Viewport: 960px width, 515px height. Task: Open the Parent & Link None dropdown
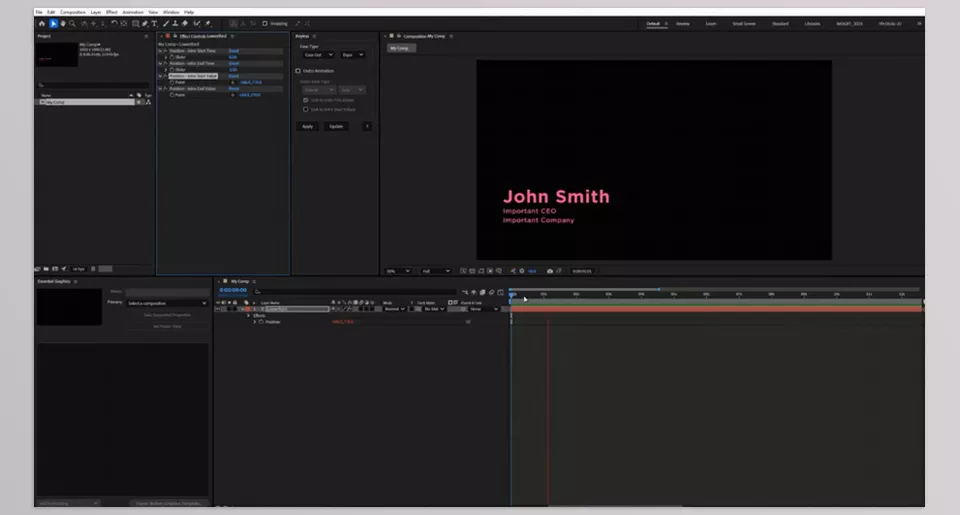pyautogui.click(x=484, y=309)
